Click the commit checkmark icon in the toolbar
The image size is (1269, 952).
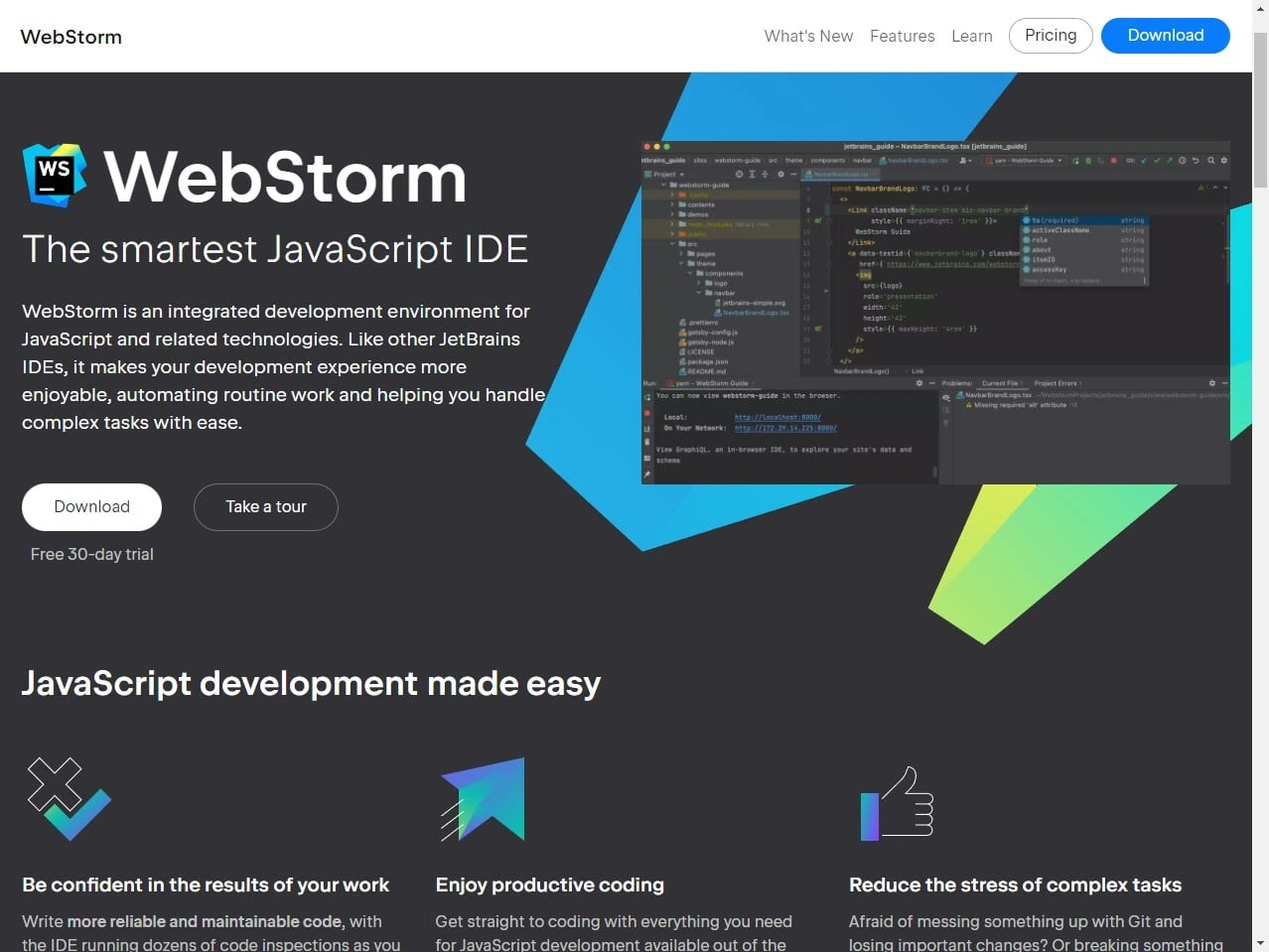[1157, 161]
